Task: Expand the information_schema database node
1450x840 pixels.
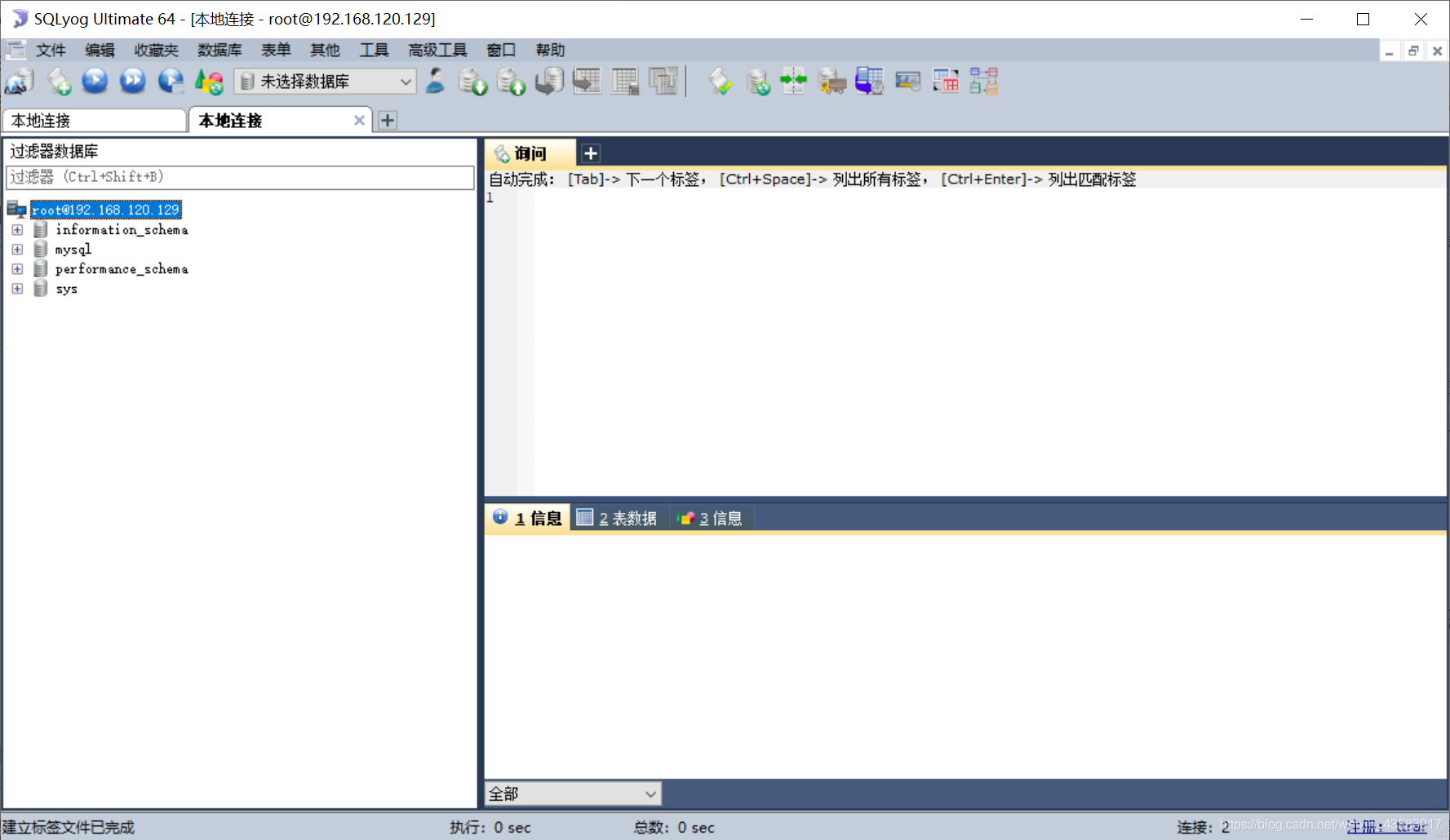Action: coord(17,230)
